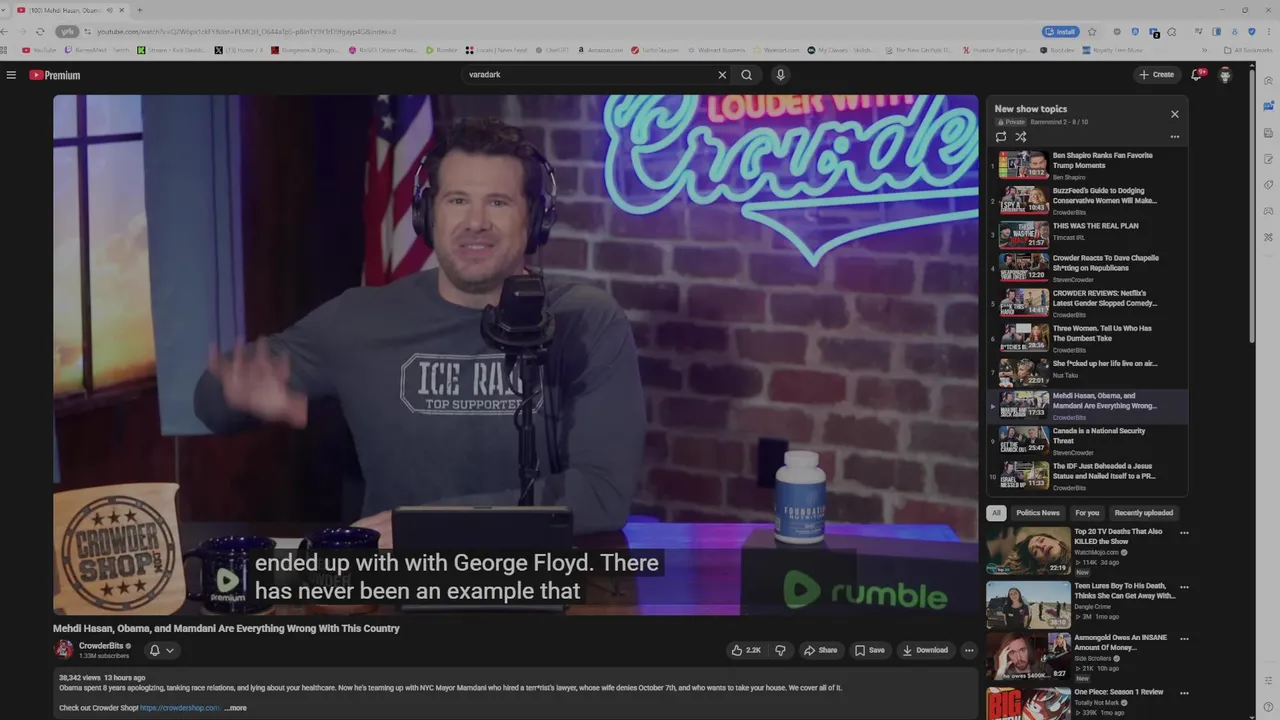Open CROWDER REVIEWS Netflix's Latest video
Image resolution: width=1280 pixels, height=720 pixels.
(x=1088, y=305)
